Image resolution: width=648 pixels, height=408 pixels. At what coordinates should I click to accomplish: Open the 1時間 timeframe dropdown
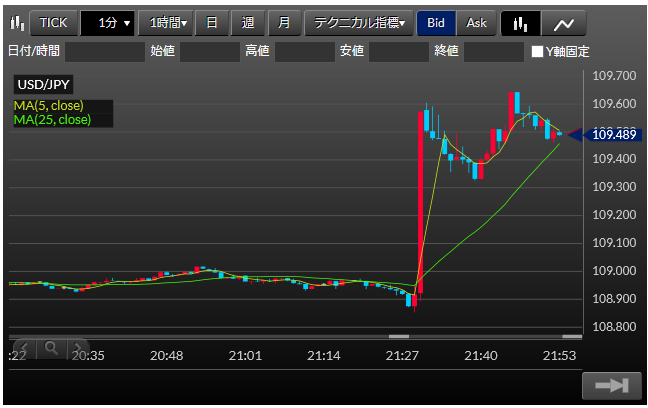coord(165,23)
